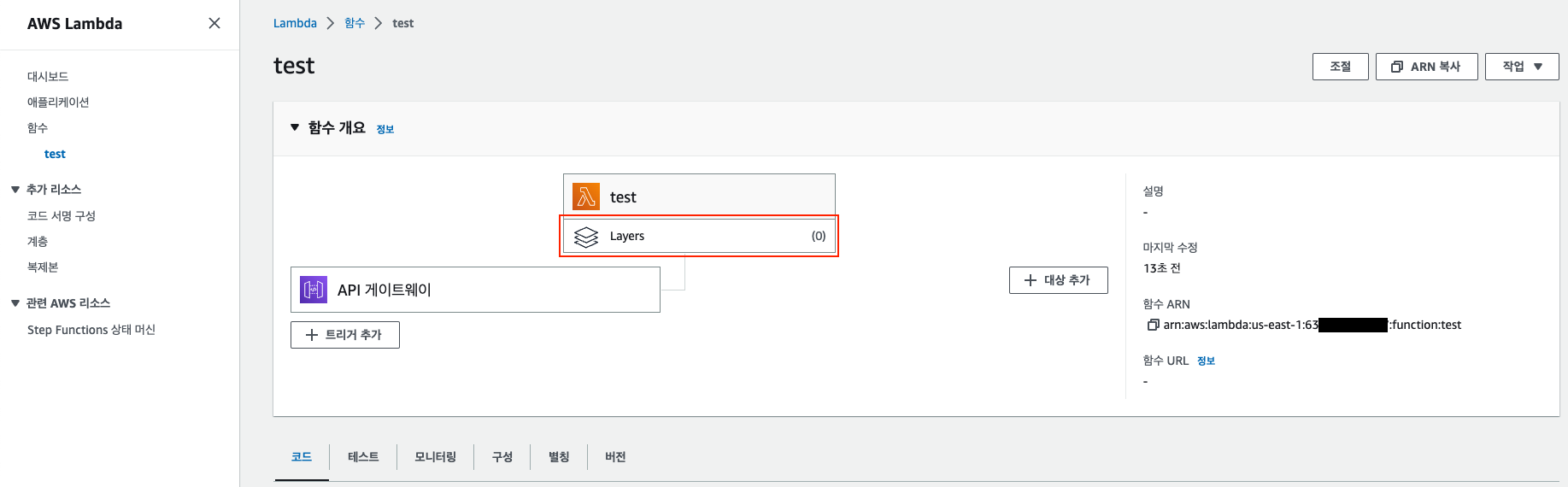Select test under 함수 in sidebar

coord(55,154)
